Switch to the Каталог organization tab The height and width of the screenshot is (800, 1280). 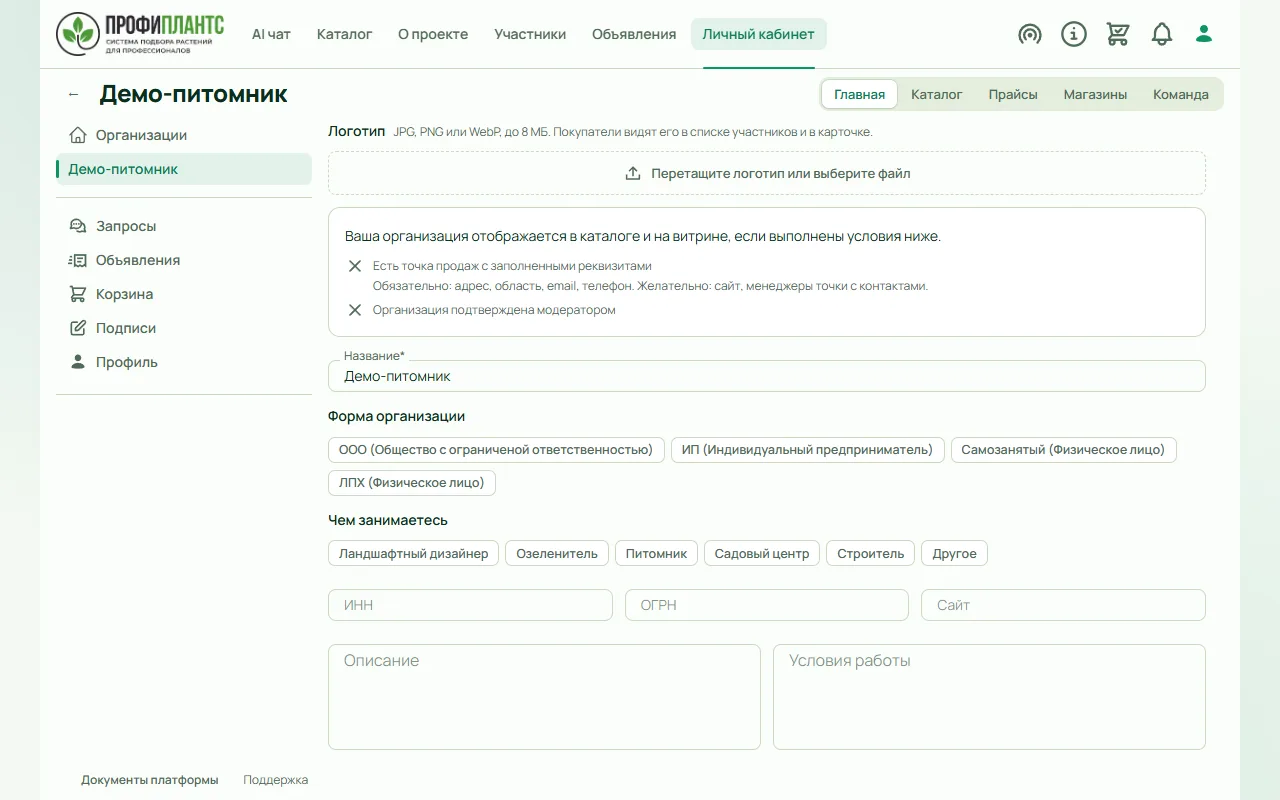937,94
